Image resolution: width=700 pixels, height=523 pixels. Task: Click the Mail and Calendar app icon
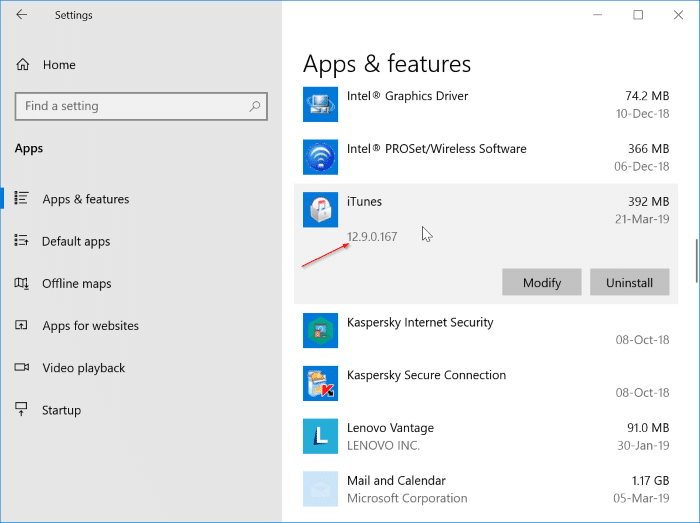[x=320, y=489]
